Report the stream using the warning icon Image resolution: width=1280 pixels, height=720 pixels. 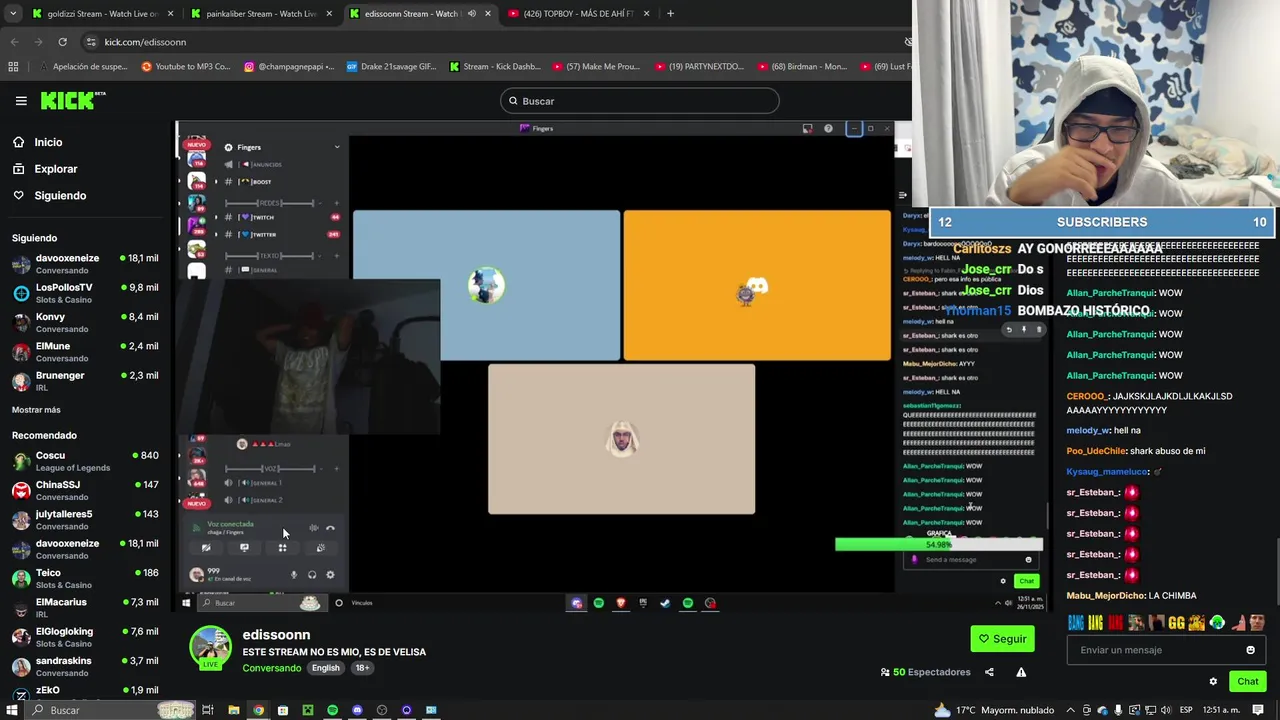click(x=1021, y=672)
